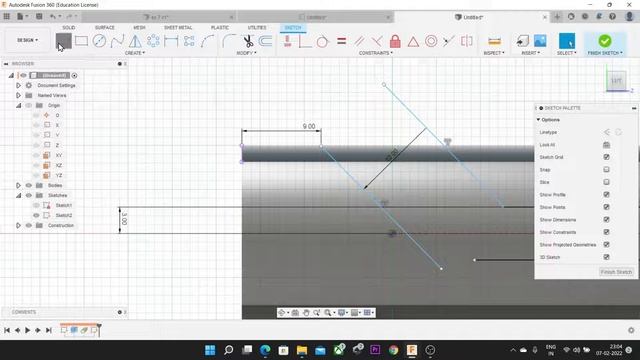The image size is (640, 360).
Task: Apply the Equal constraint
Action: [x=342, y=41]
